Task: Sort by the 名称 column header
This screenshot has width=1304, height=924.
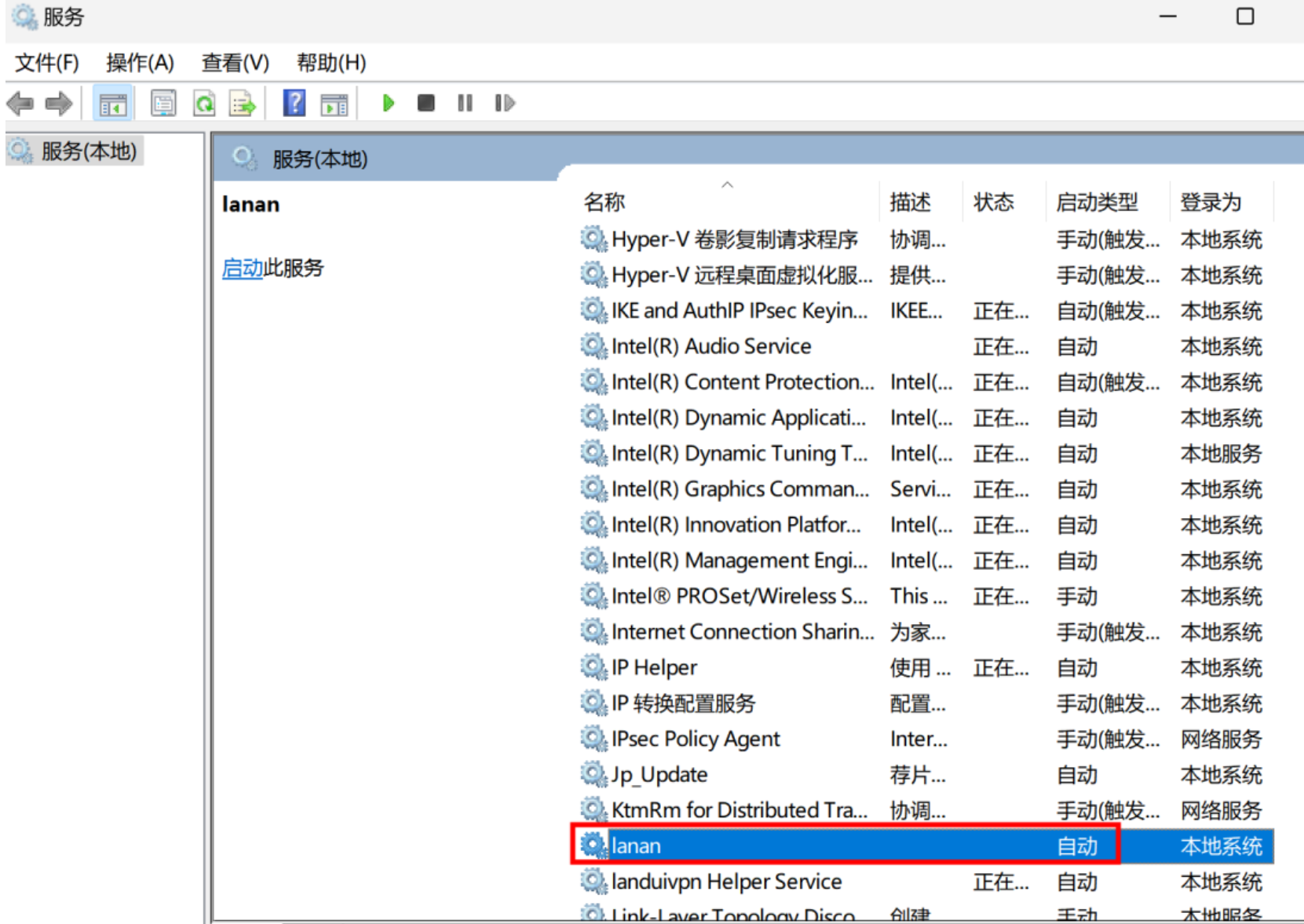Action: point(605,203)
